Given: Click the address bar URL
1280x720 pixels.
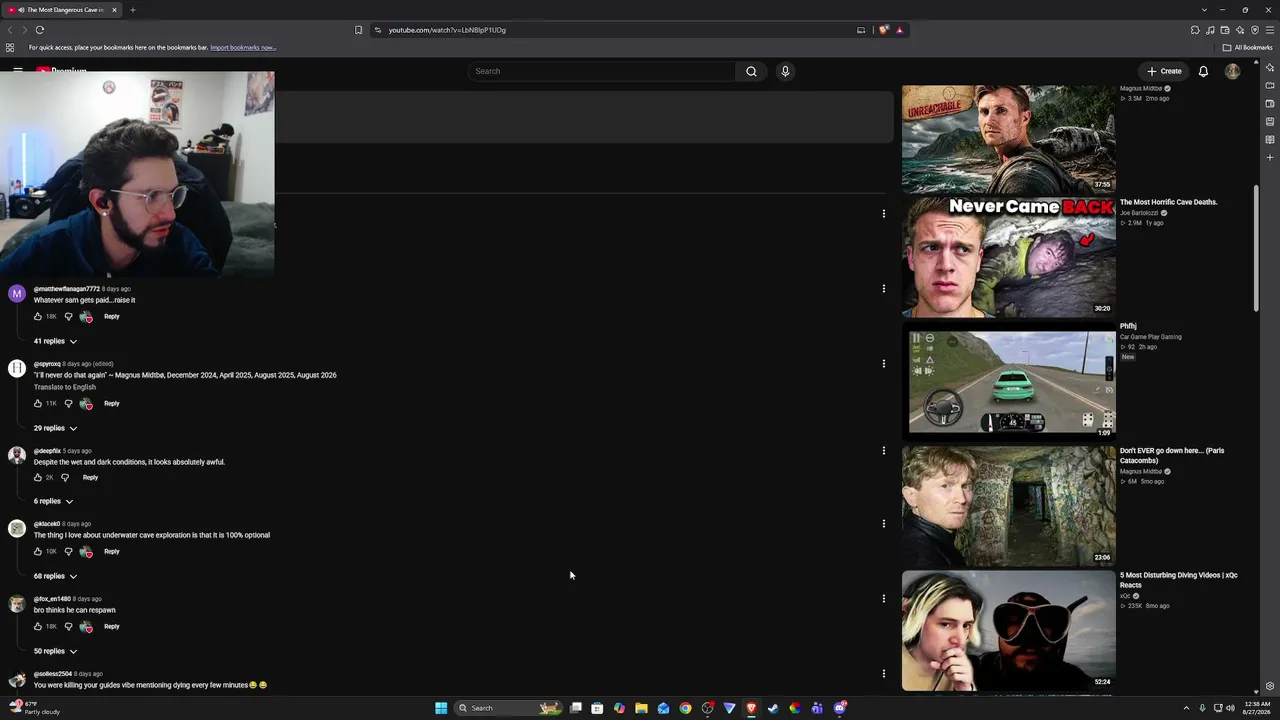Looking at the screenshot, I should [x=447, y=30].
